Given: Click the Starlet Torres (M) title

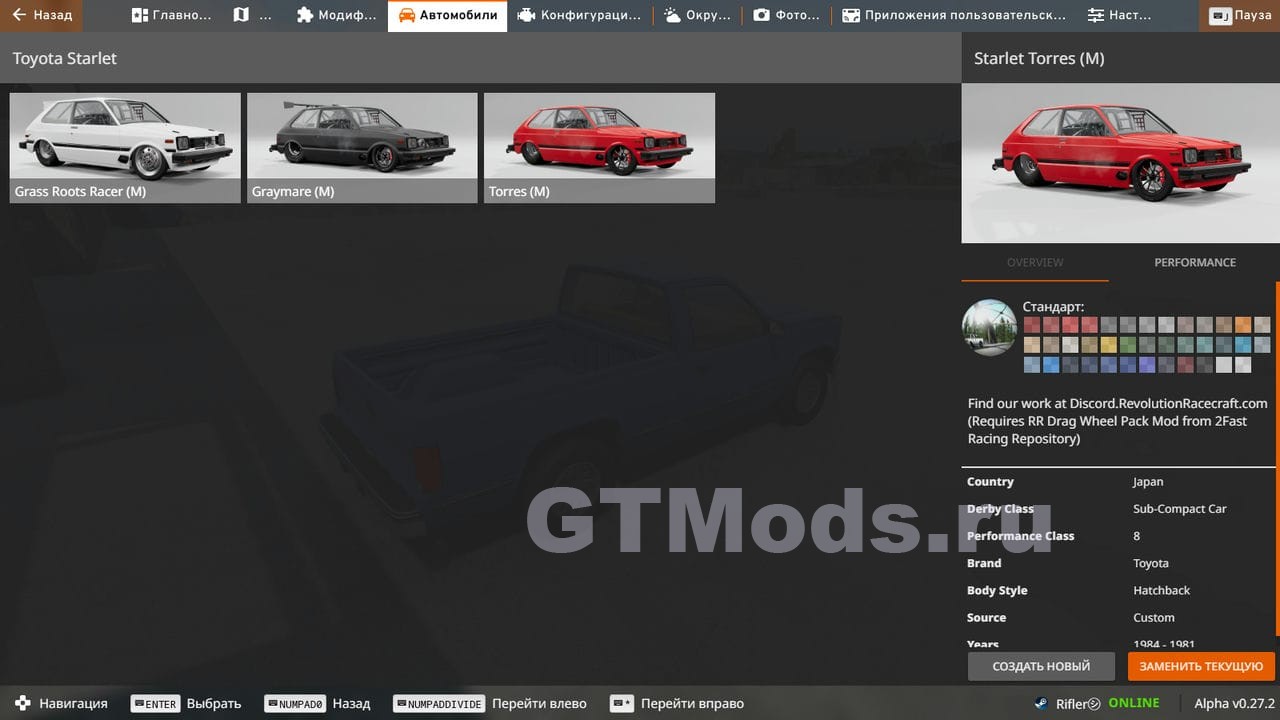Looking at the screenshot, I should [1039, 58].
